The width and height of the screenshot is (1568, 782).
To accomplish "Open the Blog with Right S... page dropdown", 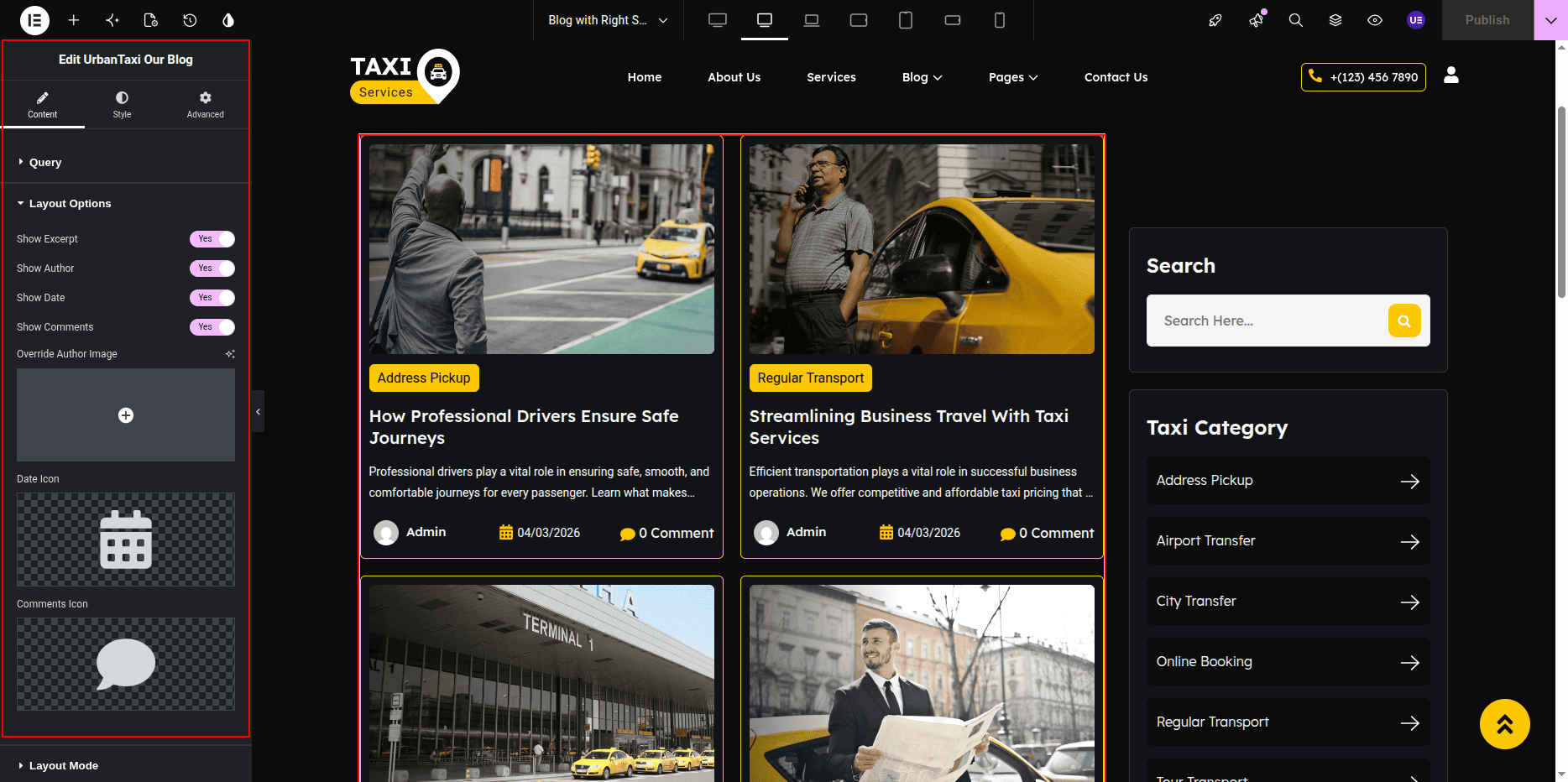I will 609,20.
